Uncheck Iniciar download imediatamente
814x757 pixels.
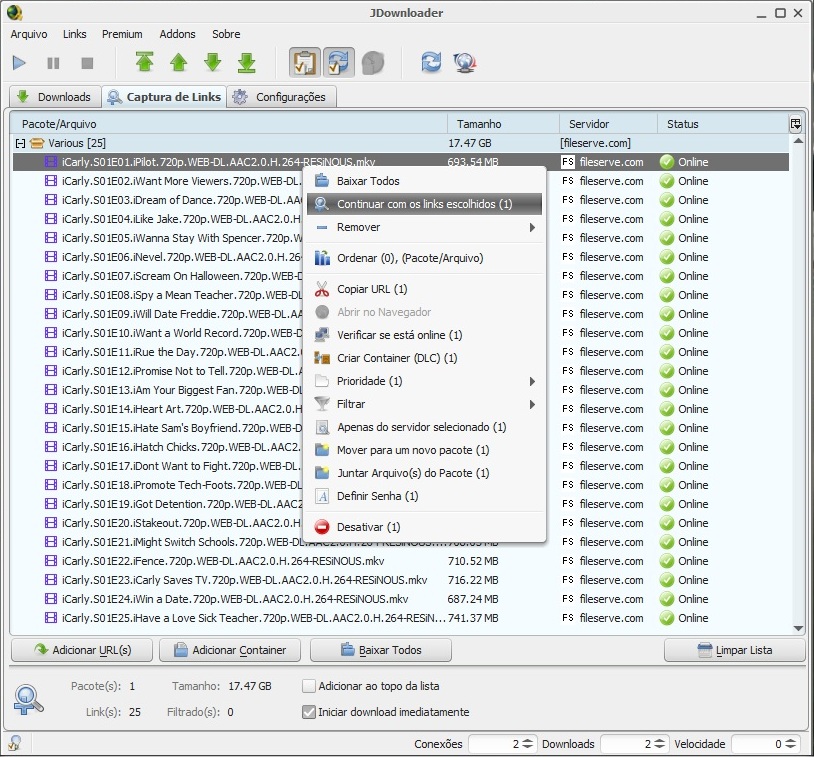(309, 712)
